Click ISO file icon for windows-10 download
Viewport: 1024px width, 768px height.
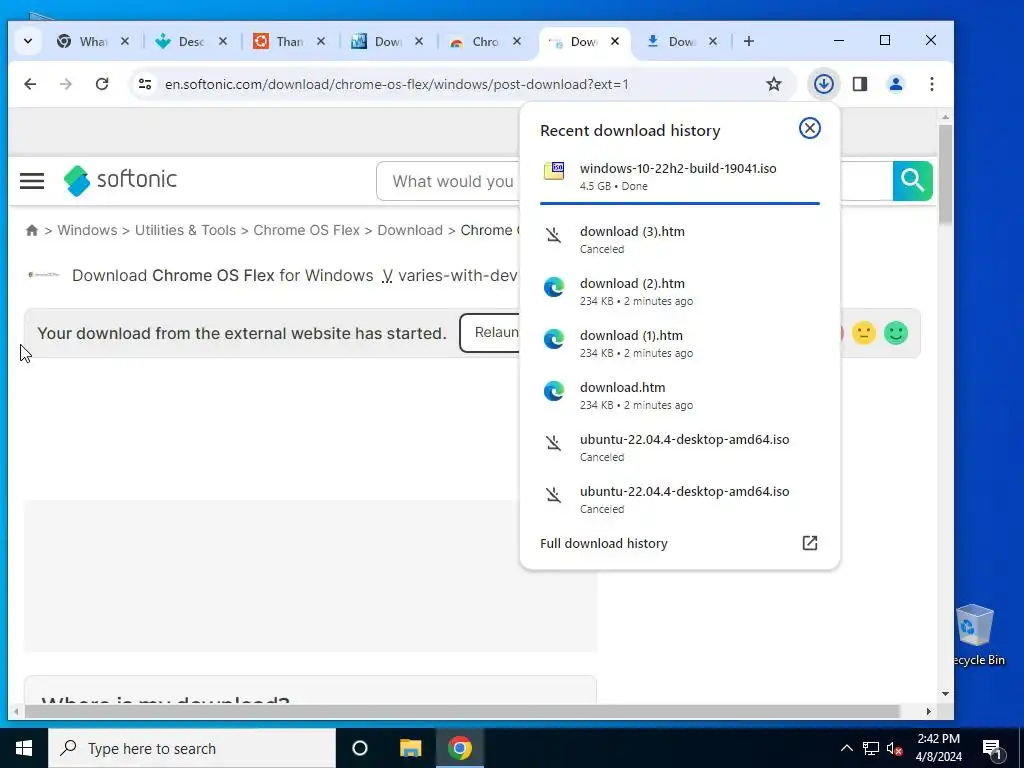(554, 171)
